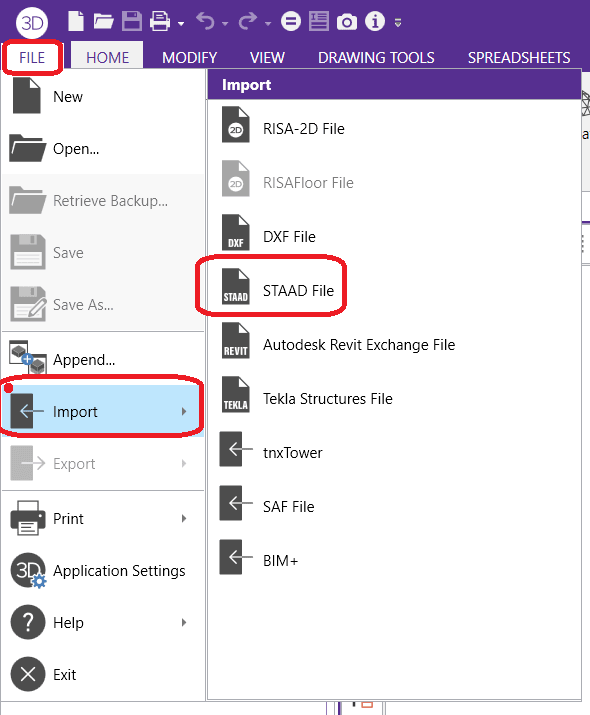Open the FILE tab

(32, 57)
